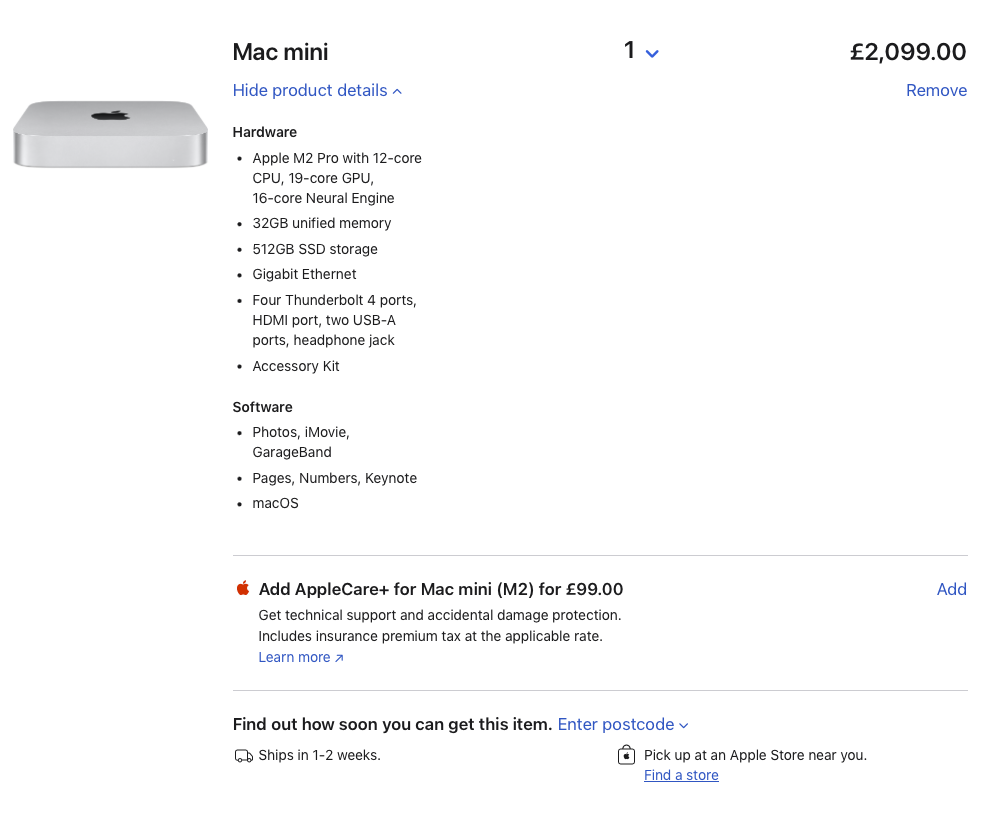Click the Find out how soon heading
This screenshot has width=1003, height=836.
392,724
